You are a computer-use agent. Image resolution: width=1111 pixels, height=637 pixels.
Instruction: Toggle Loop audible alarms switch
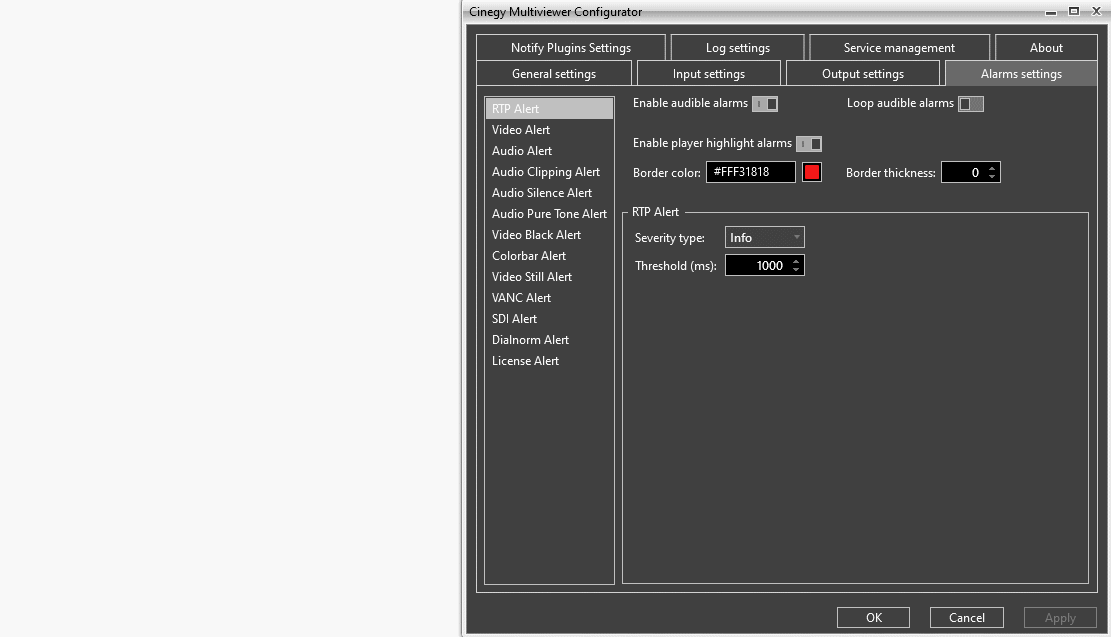click(x=971, y=103)
